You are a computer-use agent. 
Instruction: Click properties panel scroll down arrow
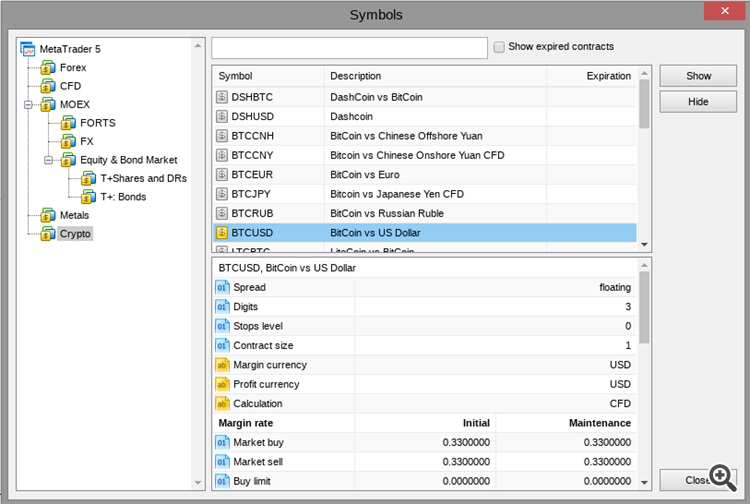[x=644, y=482]
